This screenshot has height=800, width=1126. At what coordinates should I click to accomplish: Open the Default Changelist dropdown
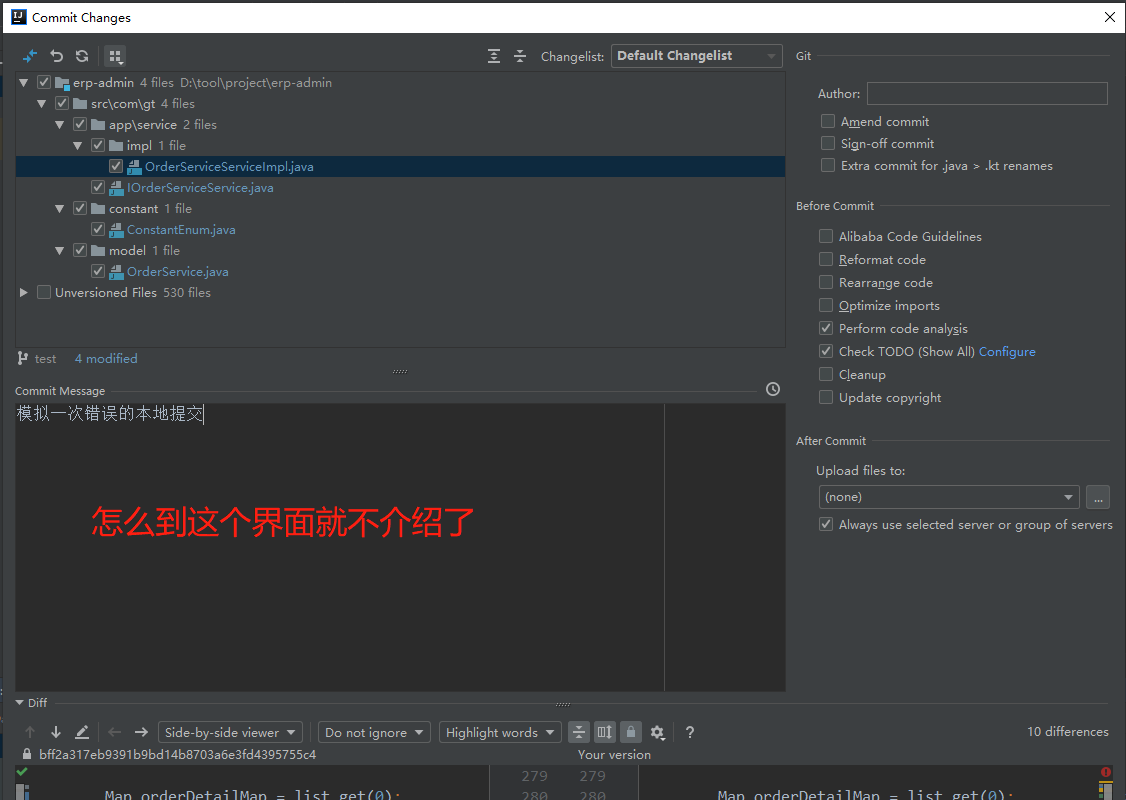coord(696,56)
